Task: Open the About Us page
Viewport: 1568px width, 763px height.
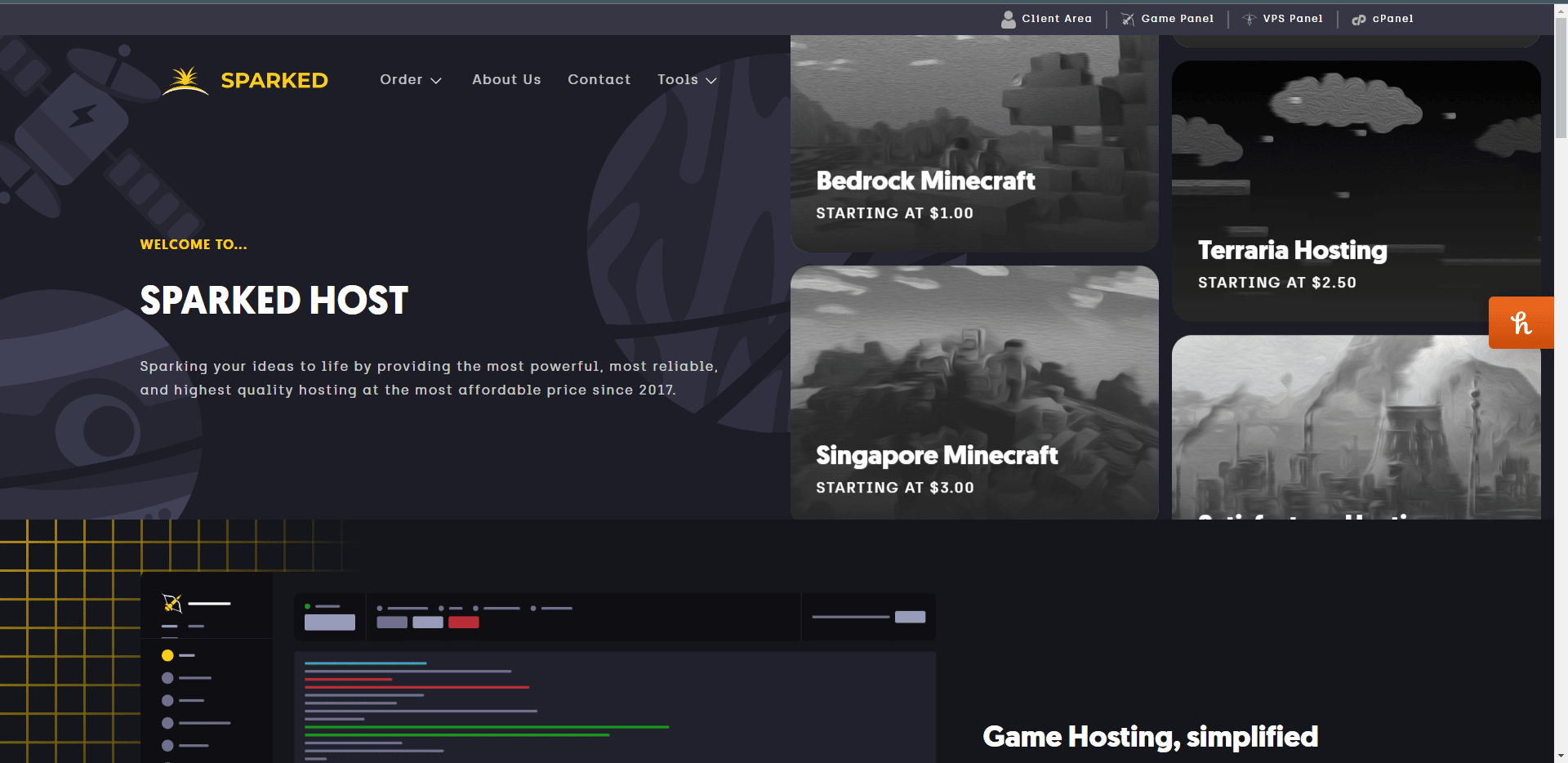Action: [x=506, y=79]
